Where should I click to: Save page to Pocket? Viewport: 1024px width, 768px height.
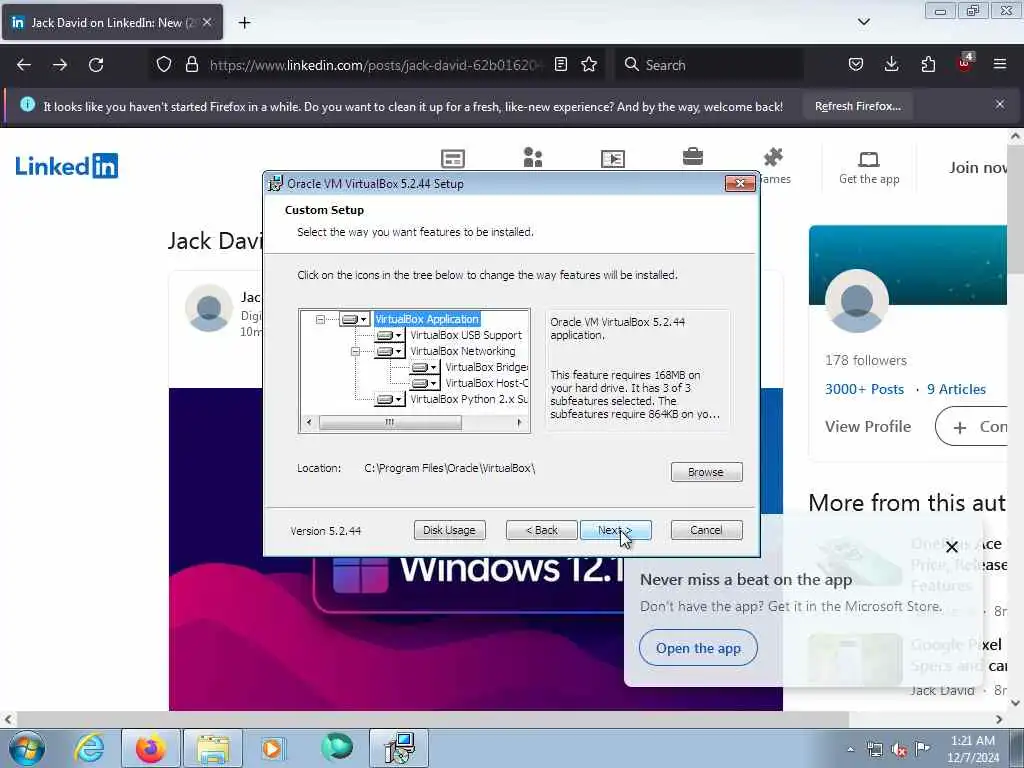pyautogui.click(x=856, y=65)
